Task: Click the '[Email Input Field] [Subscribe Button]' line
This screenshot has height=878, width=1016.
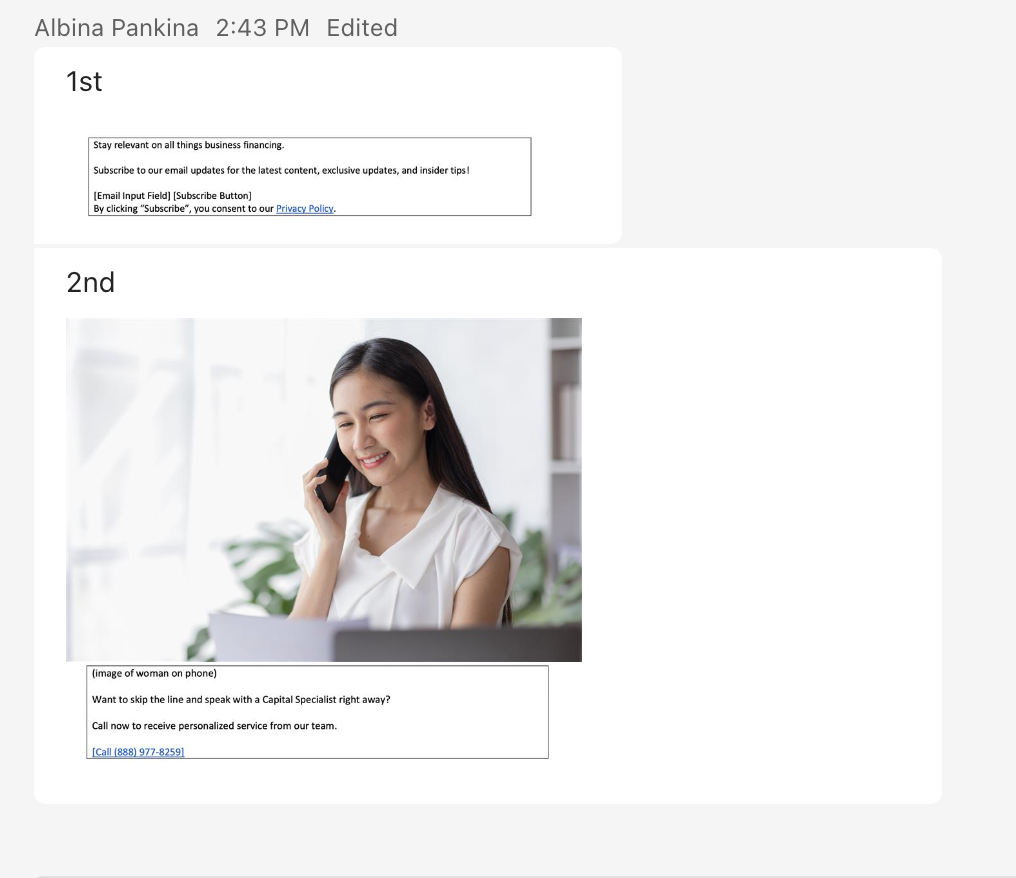Action: [x=172, y=196]
